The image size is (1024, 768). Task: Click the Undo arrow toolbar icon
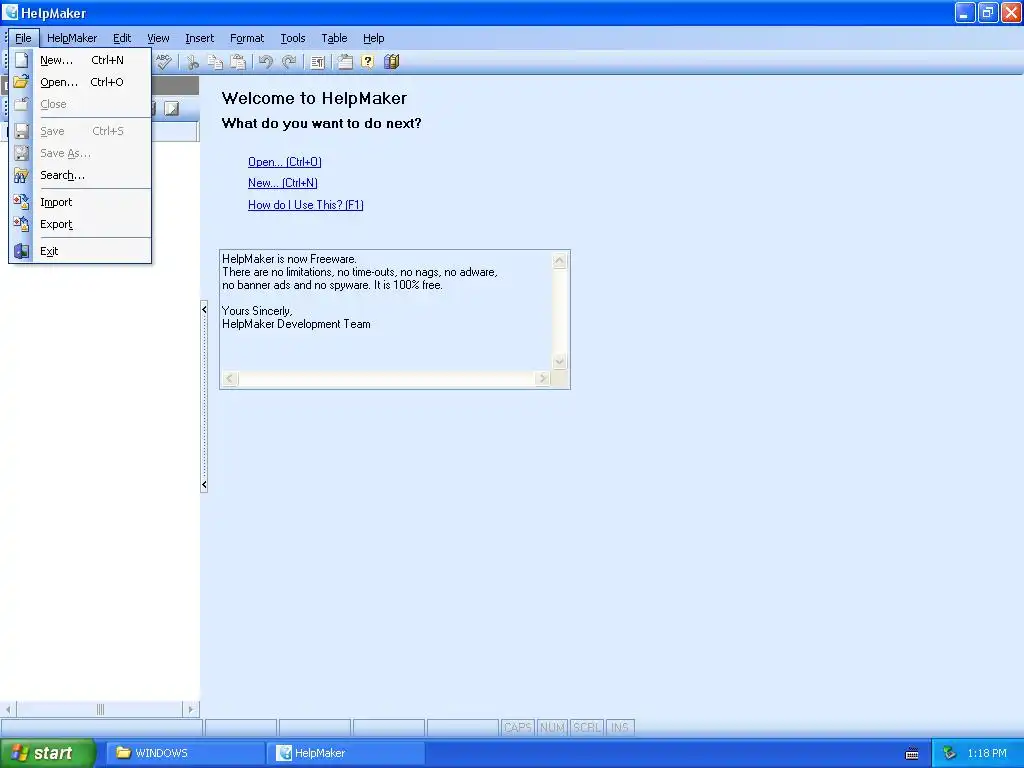point(265,62)
